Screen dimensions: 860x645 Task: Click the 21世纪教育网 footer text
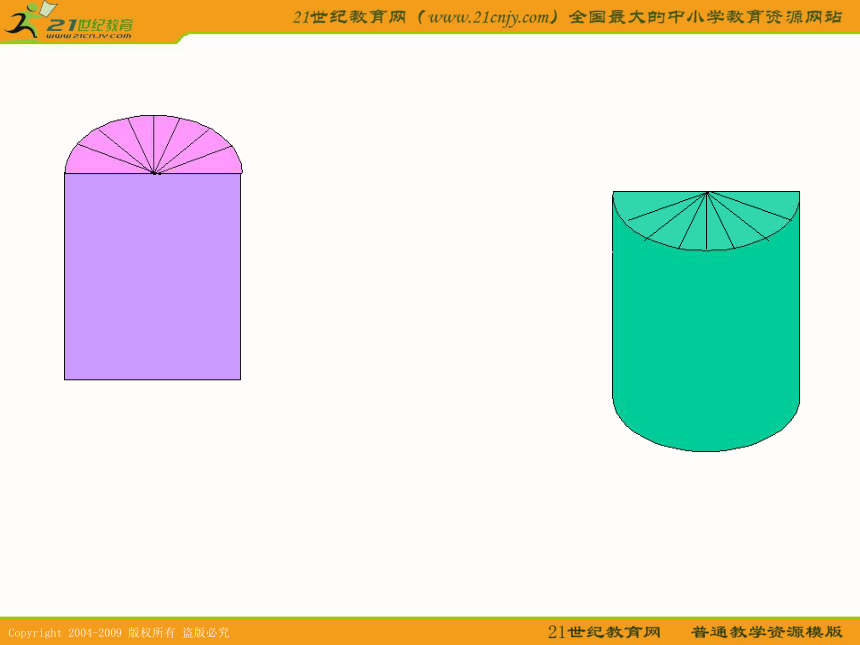(604, 632)
